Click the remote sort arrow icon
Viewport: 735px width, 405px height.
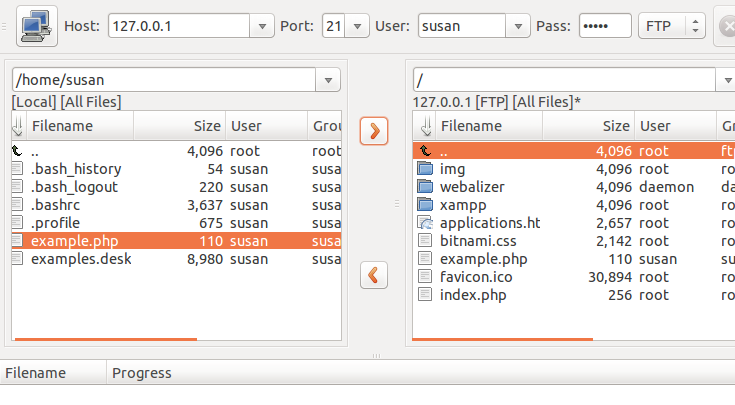(425, 126)
